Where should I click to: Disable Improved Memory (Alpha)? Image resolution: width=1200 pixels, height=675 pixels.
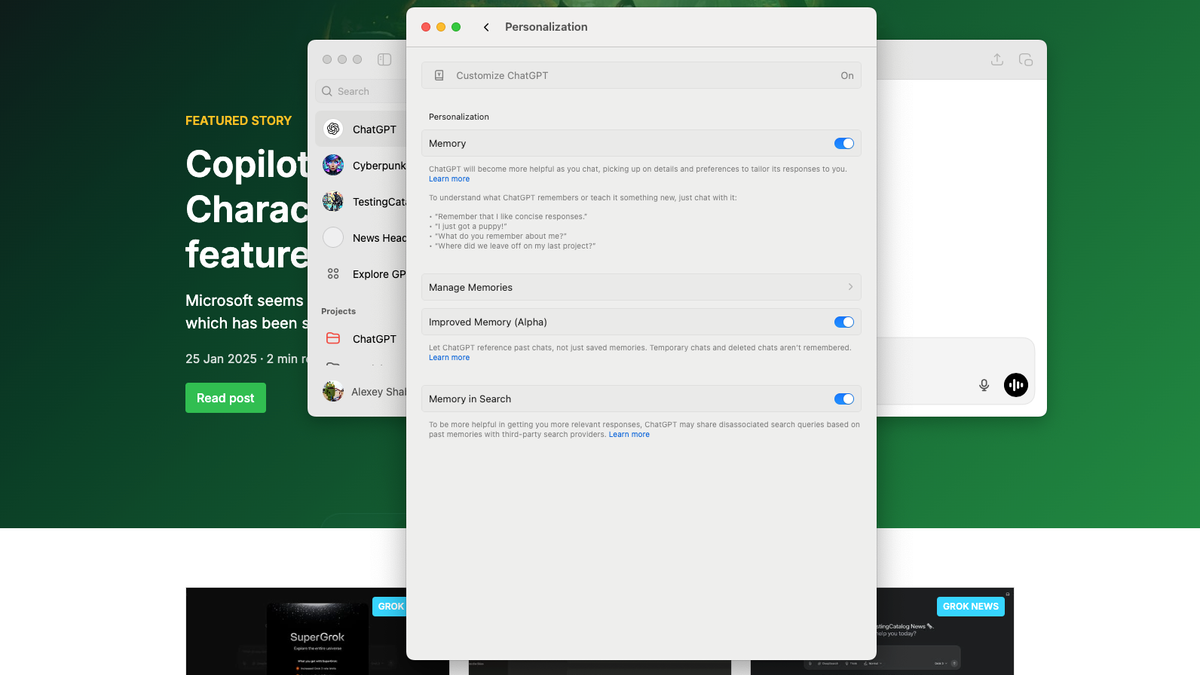[x=843, y=321]
